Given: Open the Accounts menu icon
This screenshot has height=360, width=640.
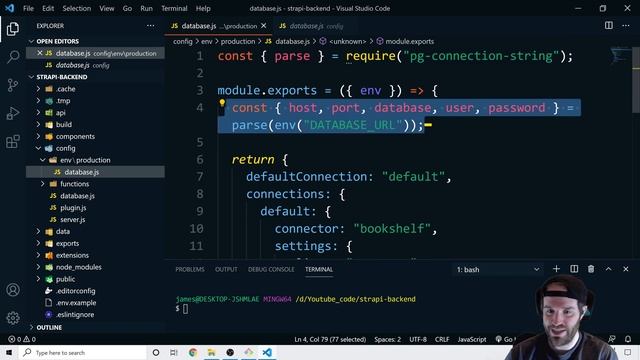Looking at the screenshot, I should [x=13, y=290].
